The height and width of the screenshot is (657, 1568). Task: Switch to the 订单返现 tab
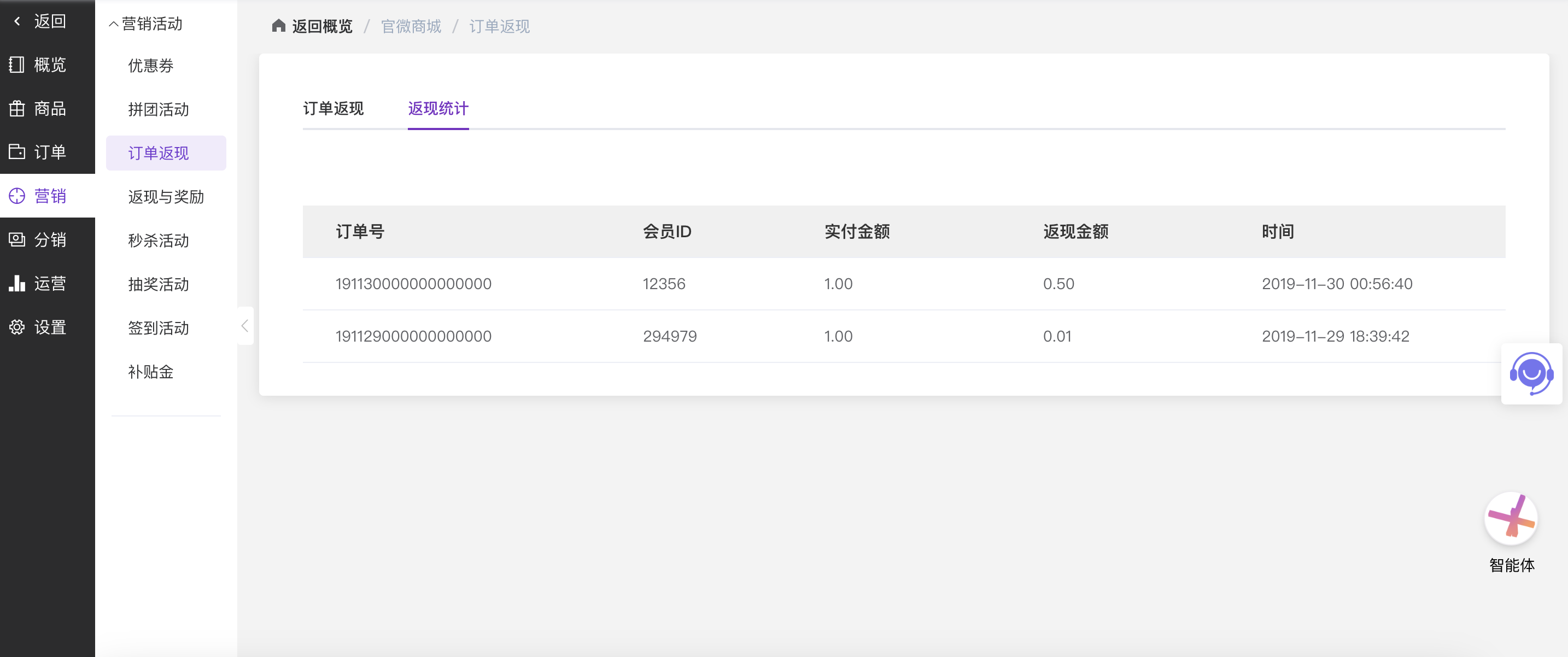tap(333, 108)
